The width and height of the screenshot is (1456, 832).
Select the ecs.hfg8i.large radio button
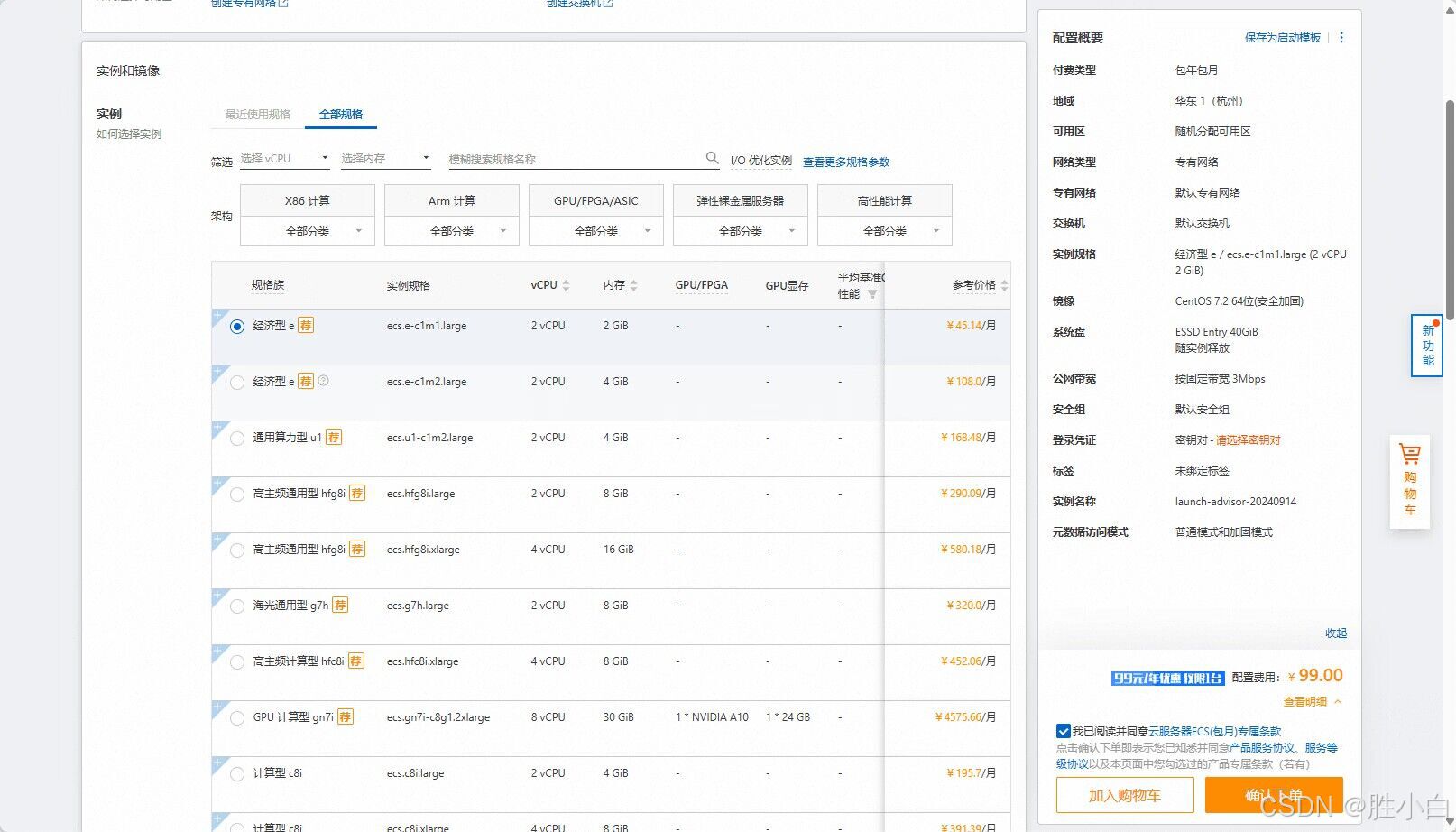pyautogui.click(x=237, y=495)
